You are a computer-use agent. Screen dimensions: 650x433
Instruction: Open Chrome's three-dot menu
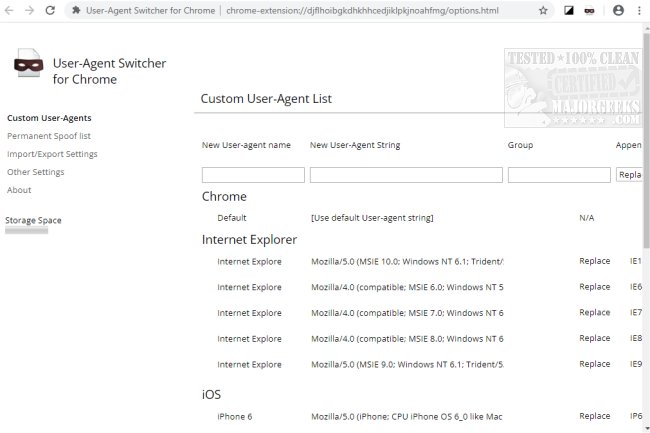coord(638,10)
